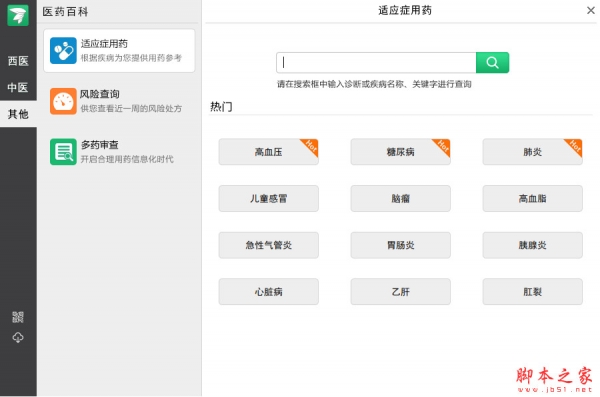Click the cloud download icon in sidebar

(x=18, y=338)
